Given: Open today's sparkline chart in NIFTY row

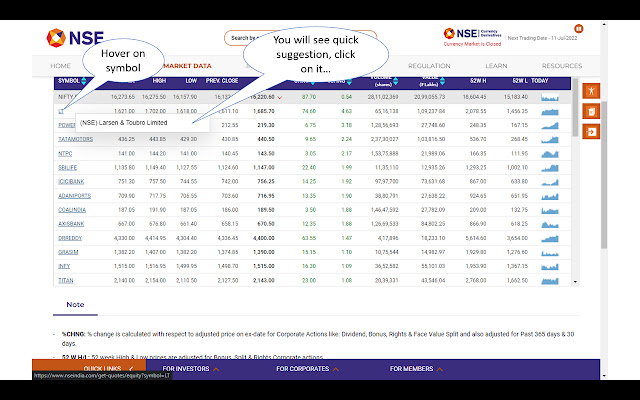Looking at the screenshot, I should tap(549, 98).
